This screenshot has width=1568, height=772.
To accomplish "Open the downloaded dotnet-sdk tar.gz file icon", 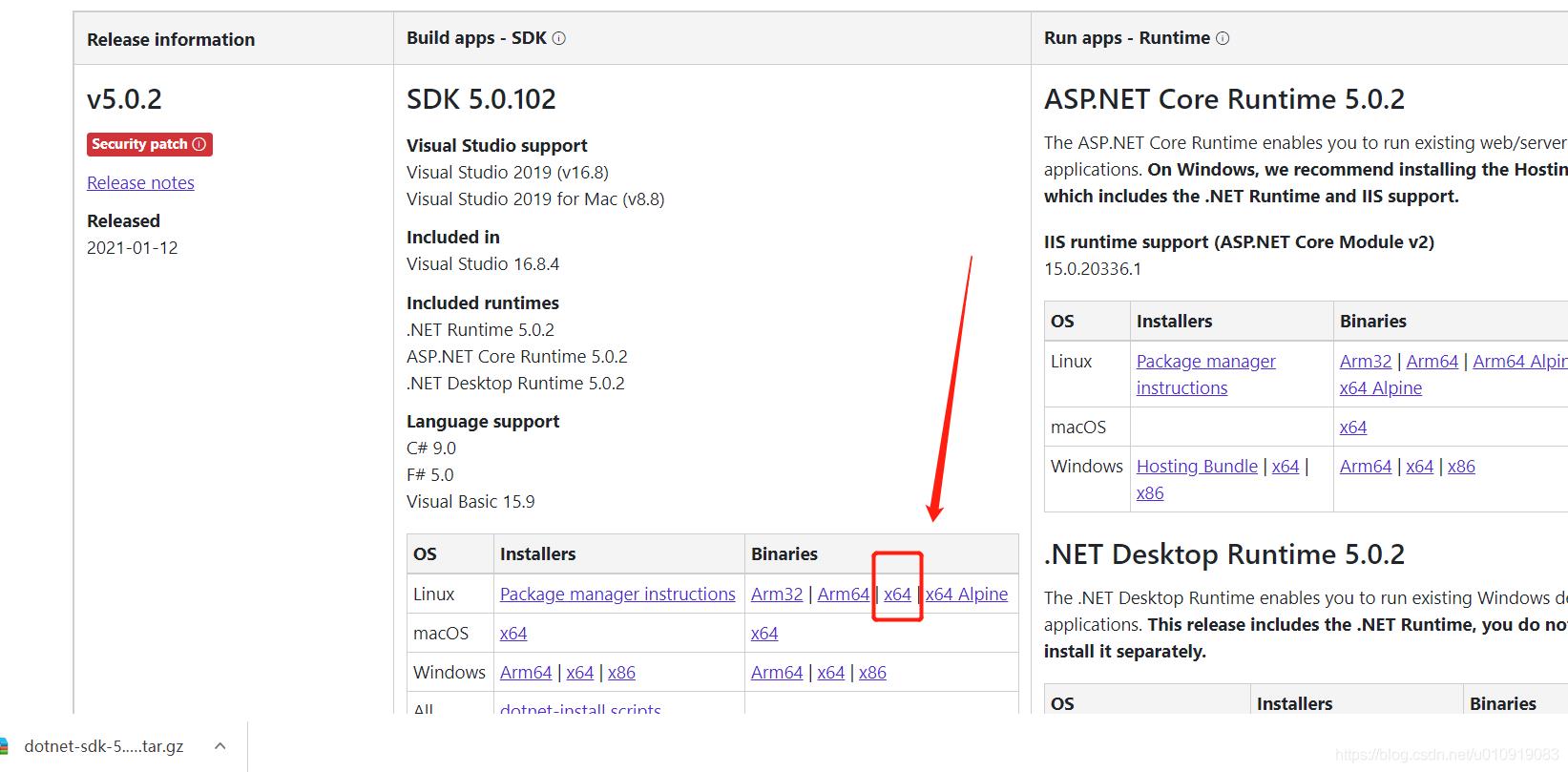I will point(4,746).
